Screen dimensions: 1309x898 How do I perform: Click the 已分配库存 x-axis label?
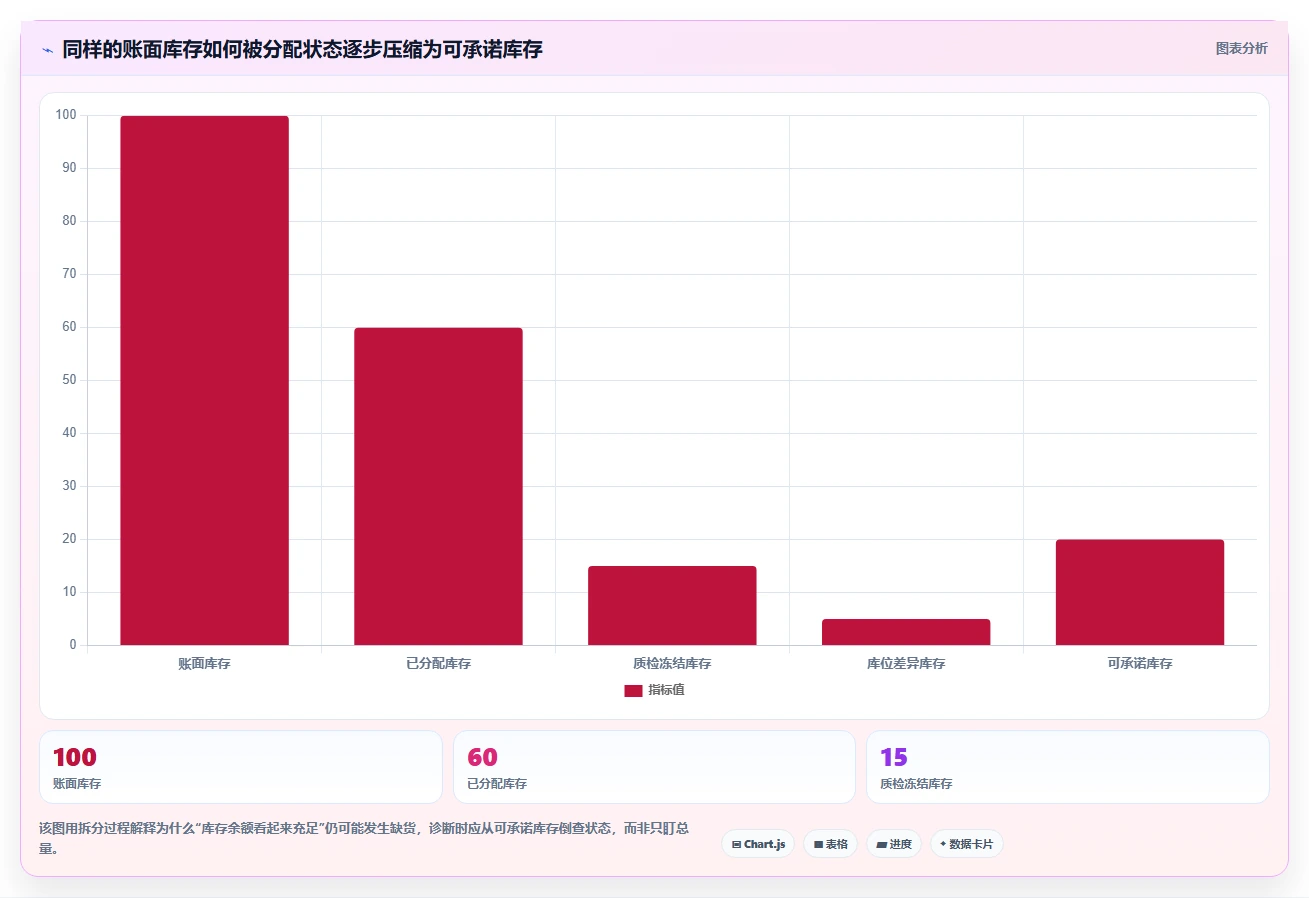click(x=438, y=664)
